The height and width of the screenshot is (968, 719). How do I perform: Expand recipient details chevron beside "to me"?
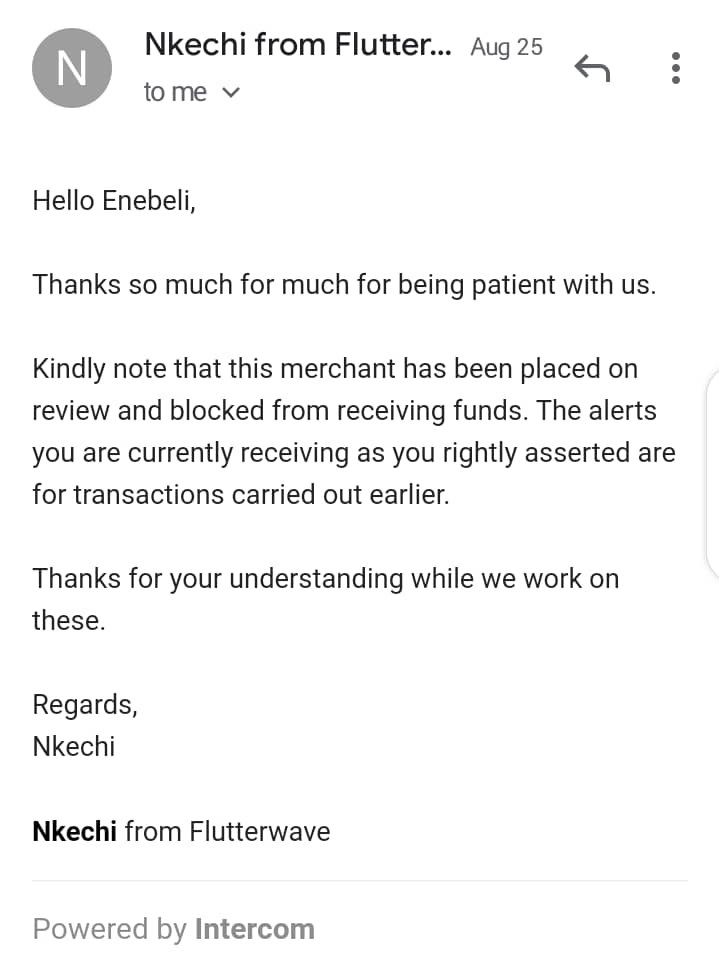[x=230, y=93]
